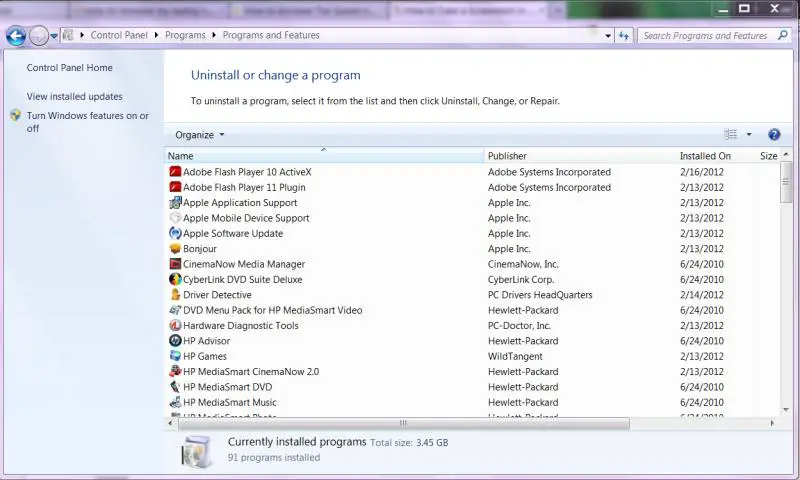Select the Adobe Flash Player 10 ActiveX name

[247, 172]
